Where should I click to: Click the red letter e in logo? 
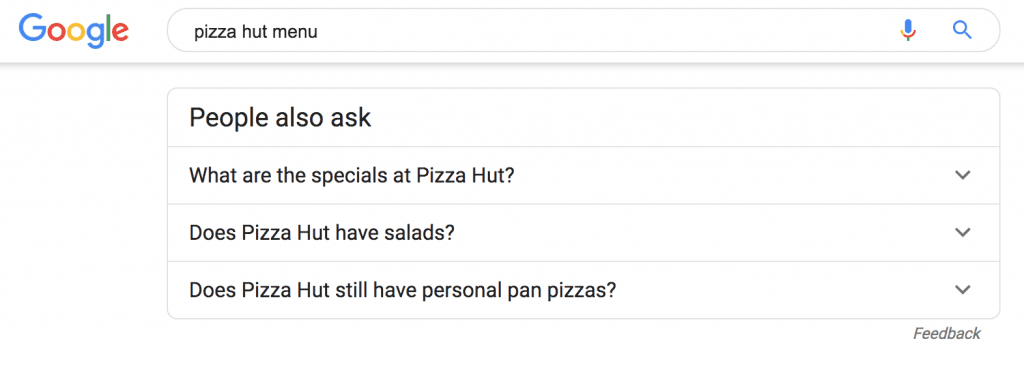pyautogui.click(x=119, y=31)
